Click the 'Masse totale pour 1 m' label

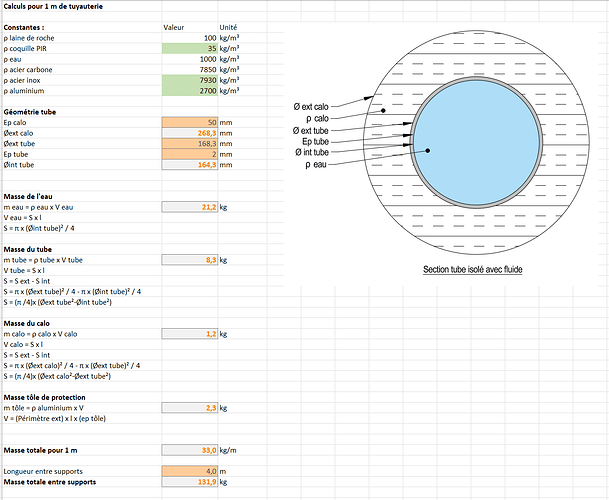40,450
